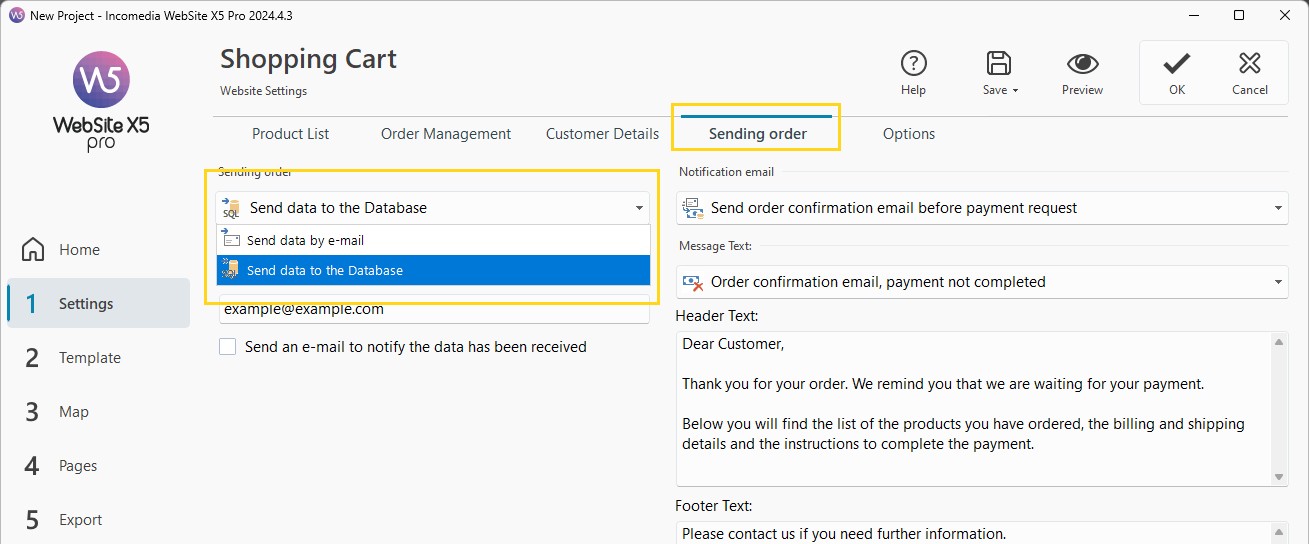Click the SQL database icon in combo box

(231, 208)
